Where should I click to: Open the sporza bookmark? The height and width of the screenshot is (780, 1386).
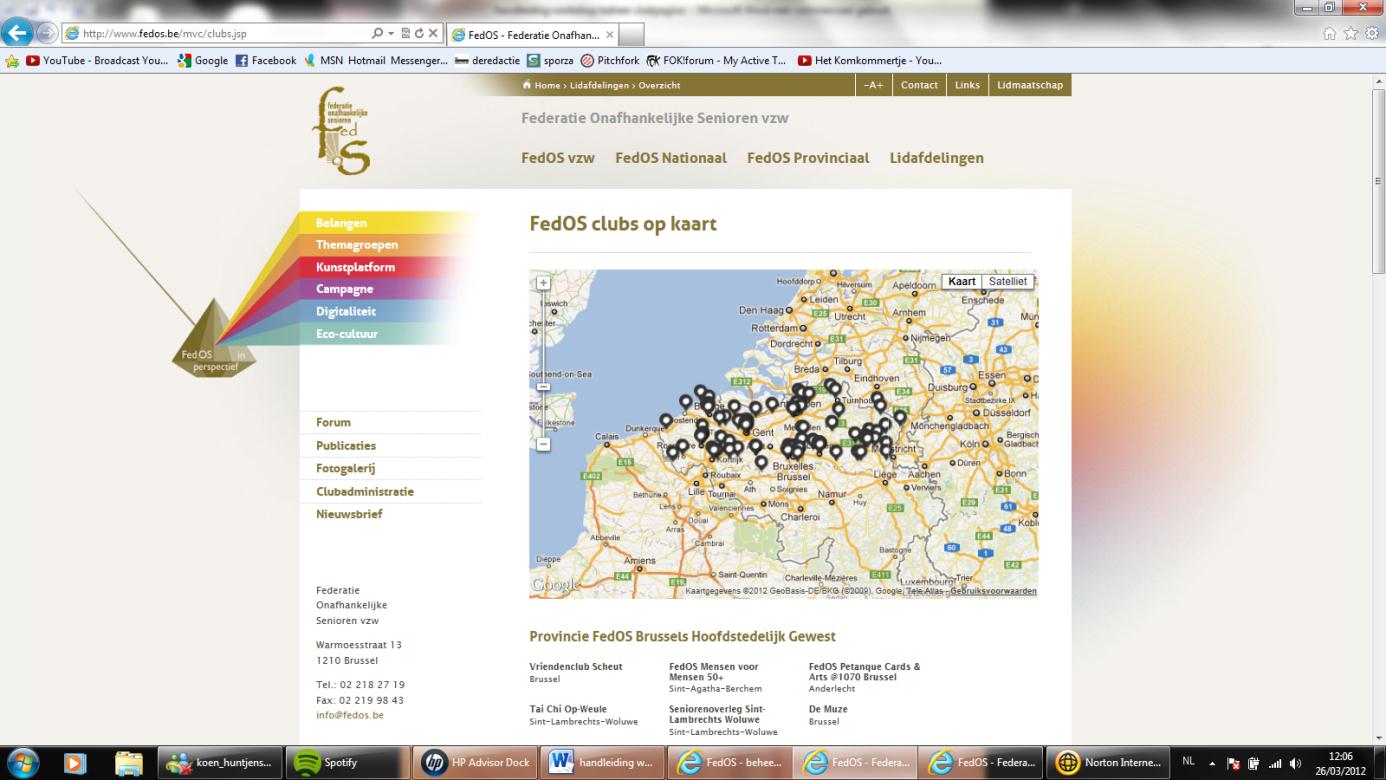pos(551,60)
